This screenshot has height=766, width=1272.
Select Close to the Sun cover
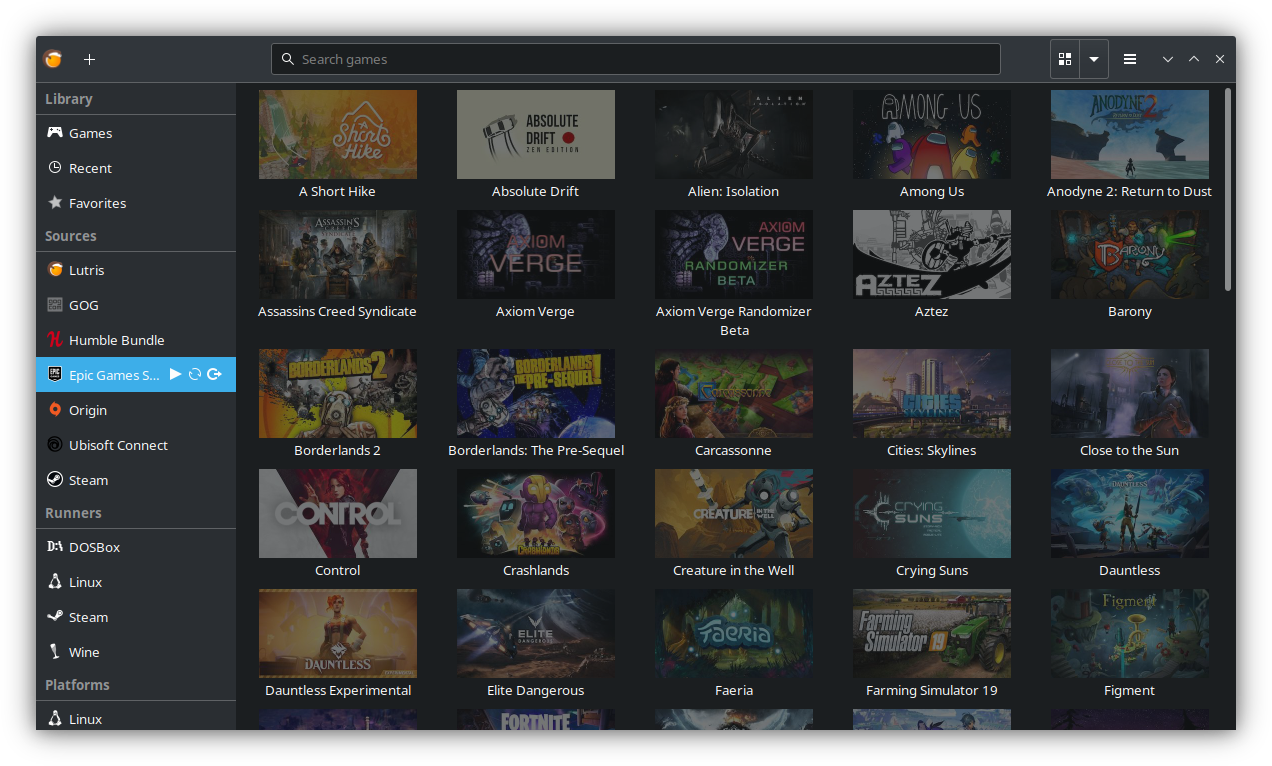point(1130,393)
